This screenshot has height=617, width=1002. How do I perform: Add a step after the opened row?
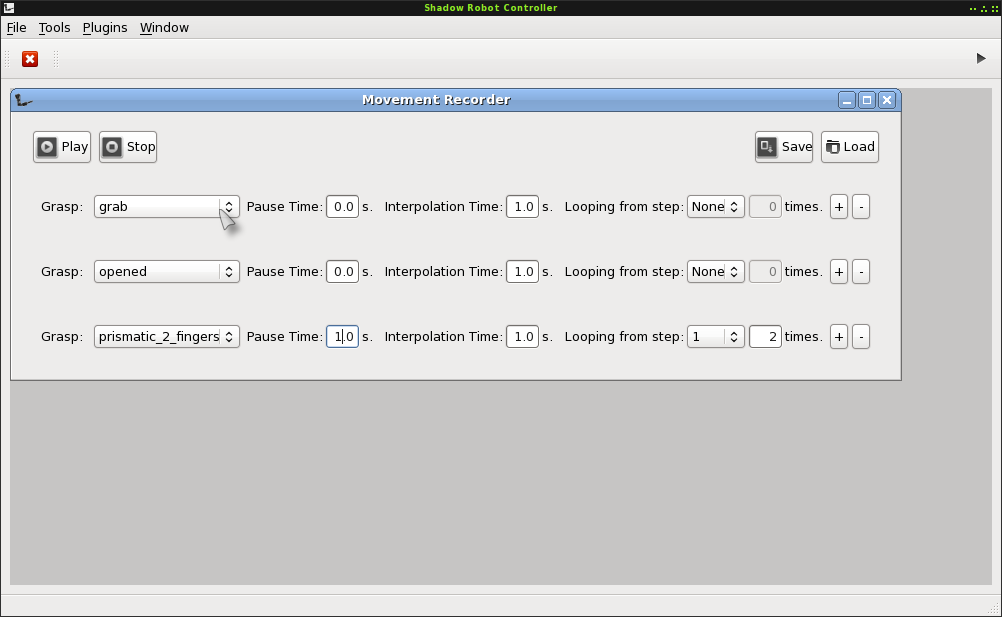[x=839, y=272]
